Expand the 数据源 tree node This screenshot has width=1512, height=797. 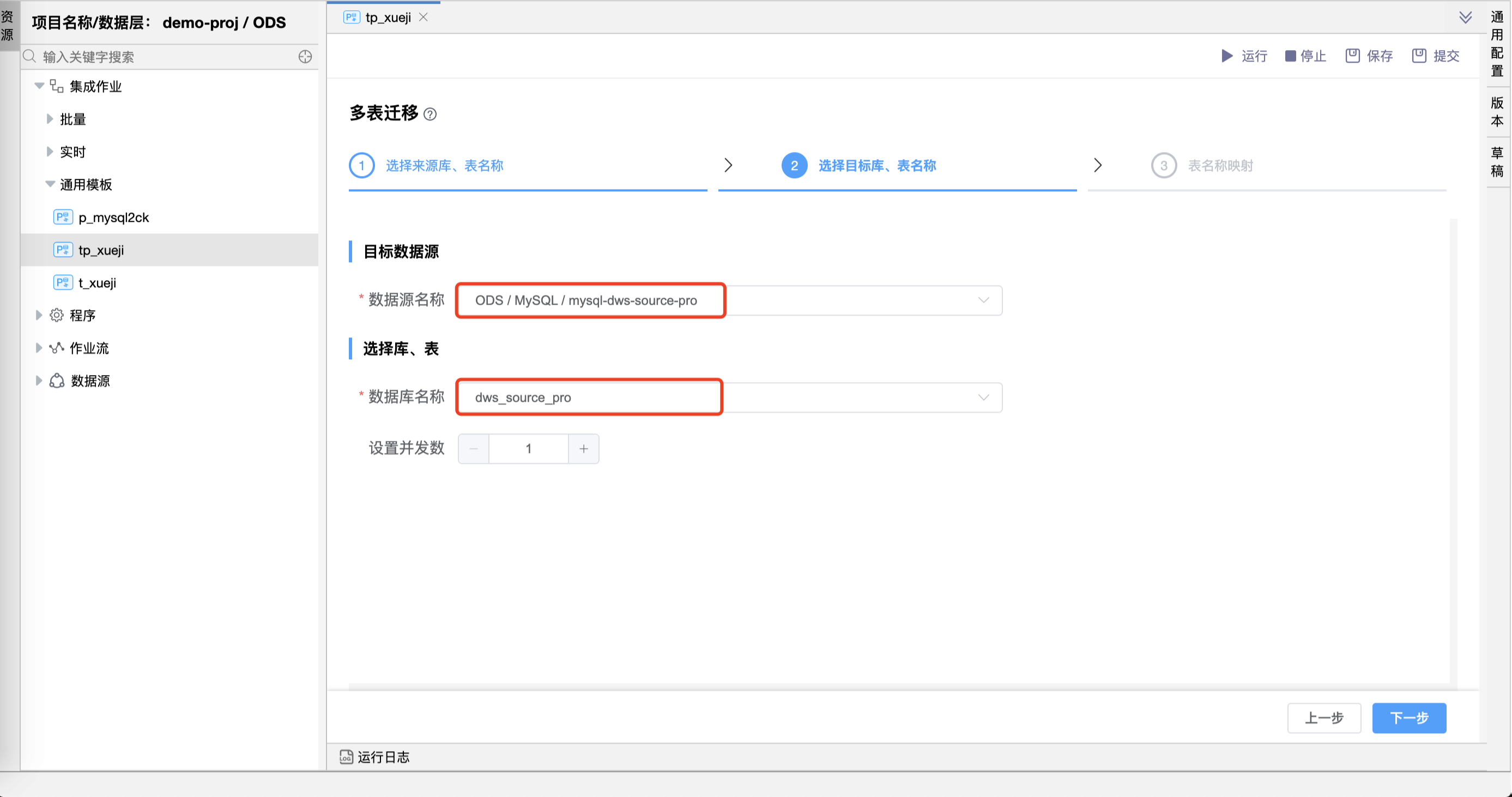coord(39,381)
